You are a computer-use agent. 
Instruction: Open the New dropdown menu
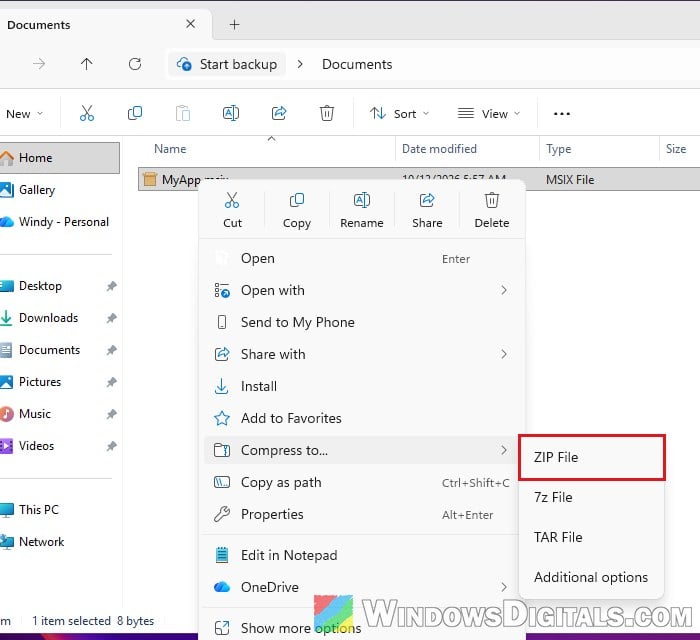pos(25,114)
